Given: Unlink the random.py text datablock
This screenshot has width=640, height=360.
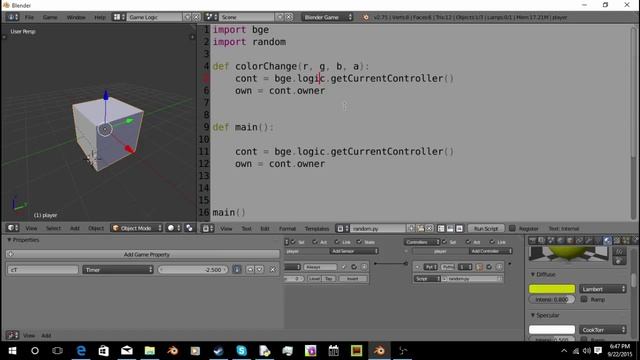Looking at the screenshot, I should 429,229.
